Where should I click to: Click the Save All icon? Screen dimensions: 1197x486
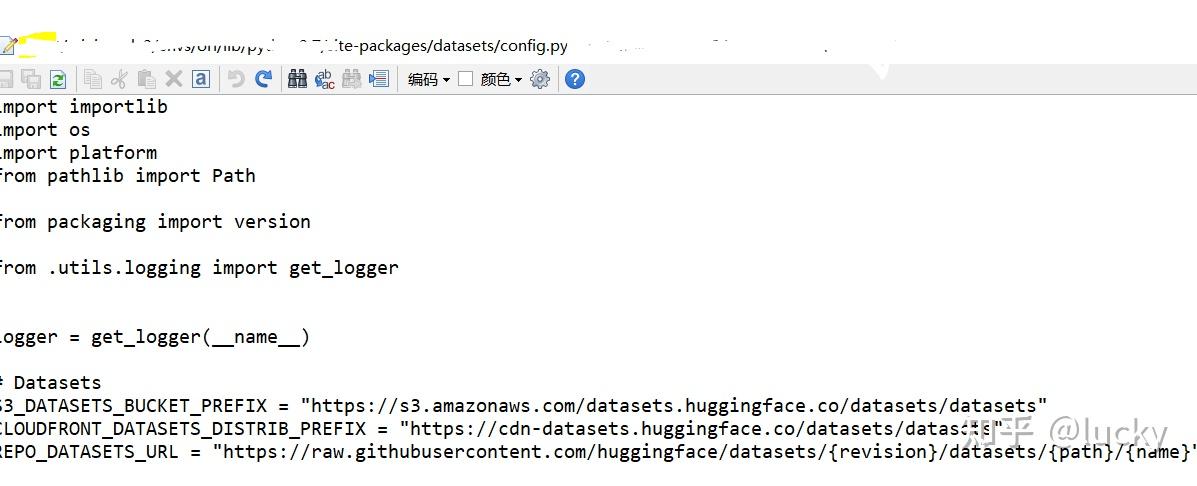coord(31,79)
